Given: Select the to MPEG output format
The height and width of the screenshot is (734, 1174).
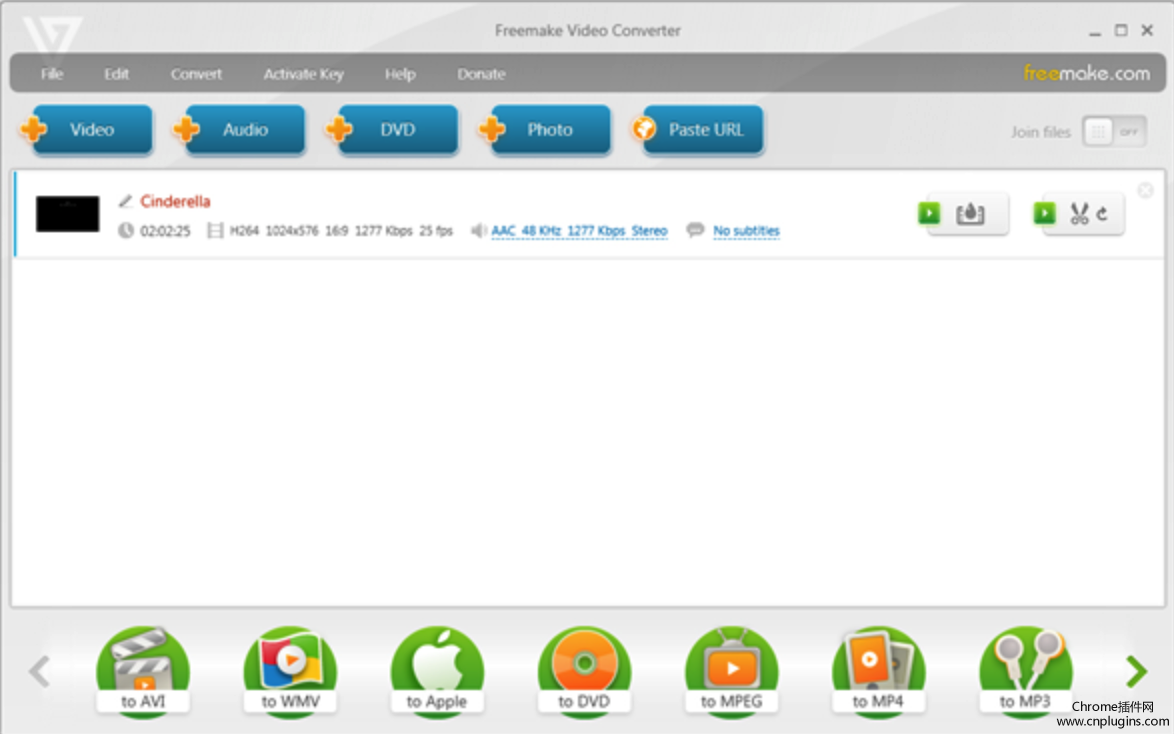Looking at the screenshot, I should [732, 672].
